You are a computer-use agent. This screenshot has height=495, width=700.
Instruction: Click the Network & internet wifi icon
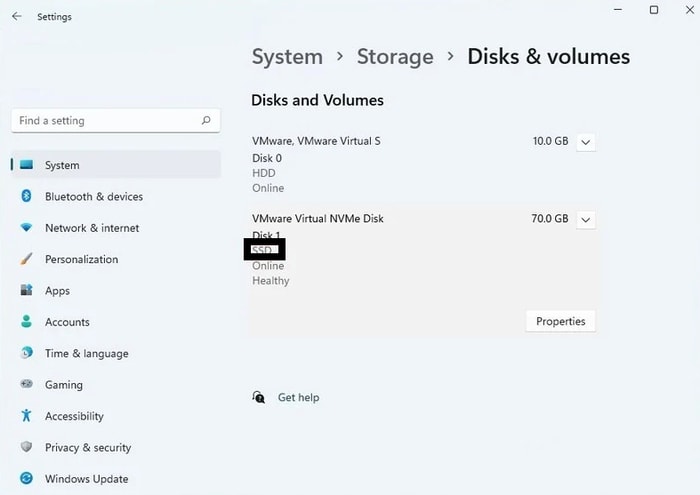26,228
